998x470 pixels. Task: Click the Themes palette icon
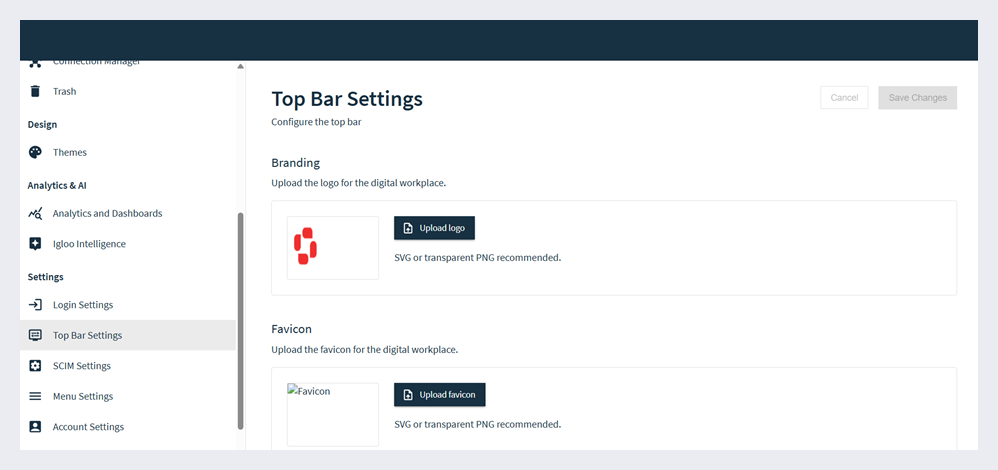pyautogui.click(x=35, y=152)
